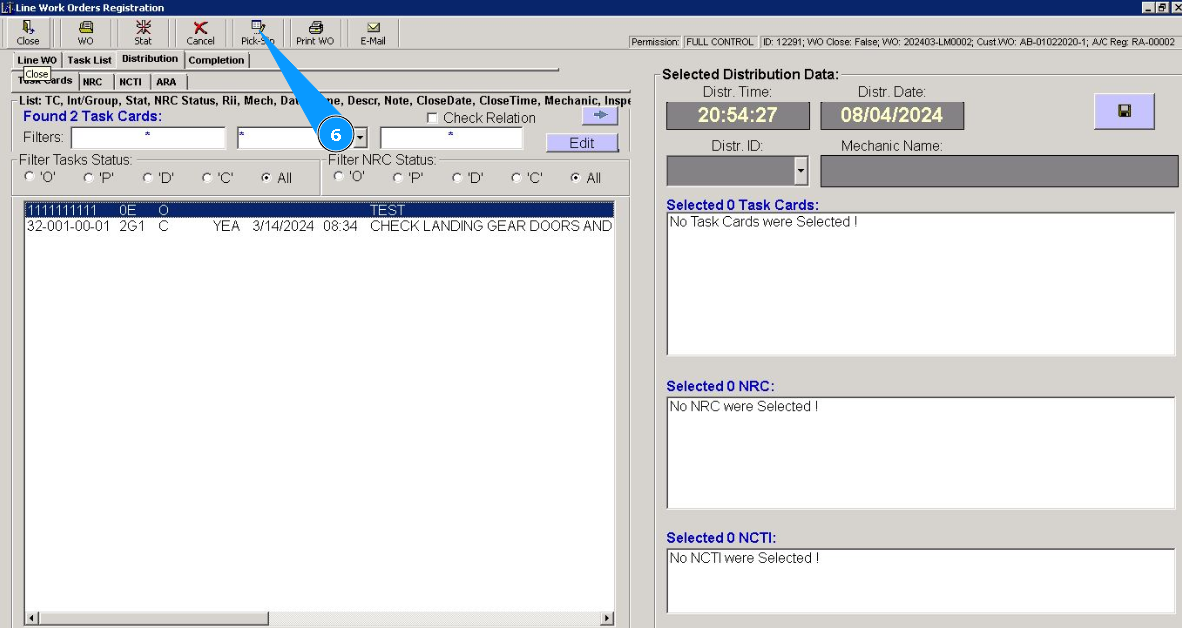Open the NRC sub-tab

(93, 81)
